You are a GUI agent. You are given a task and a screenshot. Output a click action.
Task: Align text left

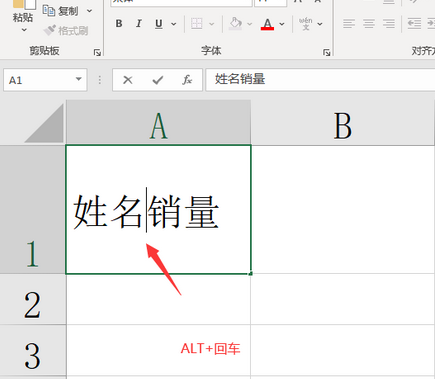click(x=349, y=24)
